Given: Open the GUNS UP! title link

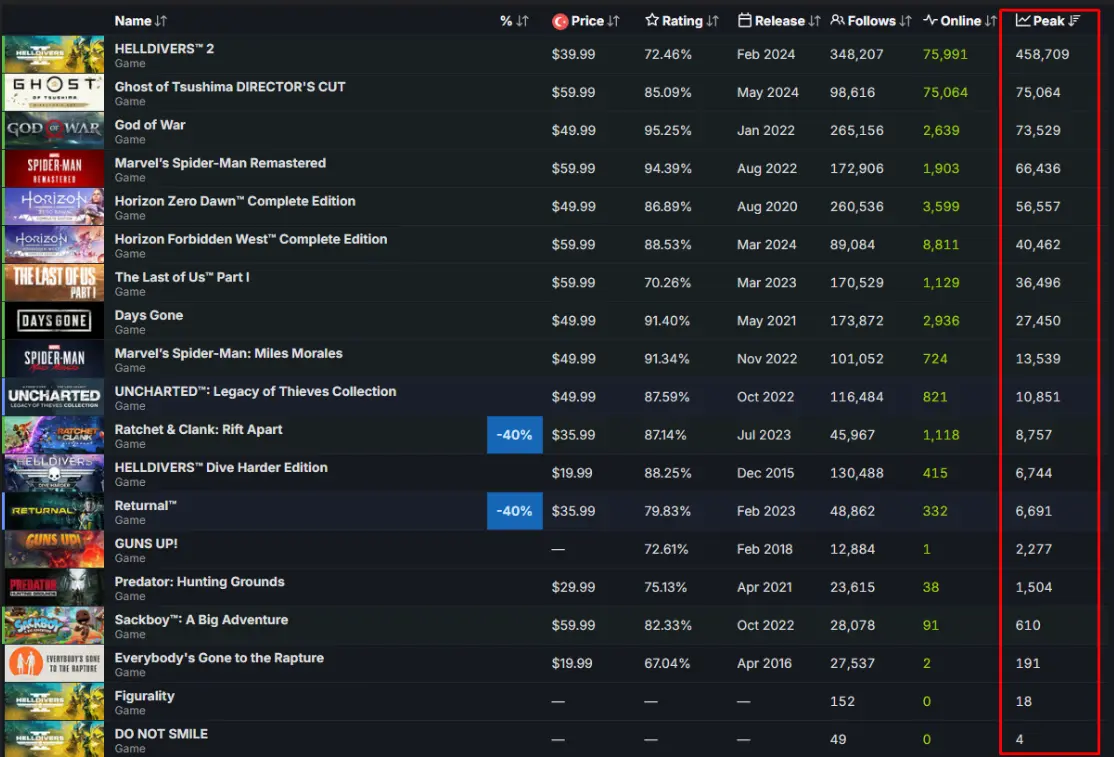Looking at the screenshot, I should coord(146,543).
